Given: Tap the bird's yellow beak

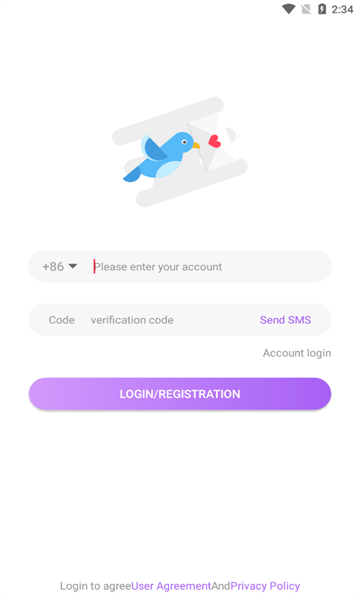Looking at the screenshot, I should point(196,145).
